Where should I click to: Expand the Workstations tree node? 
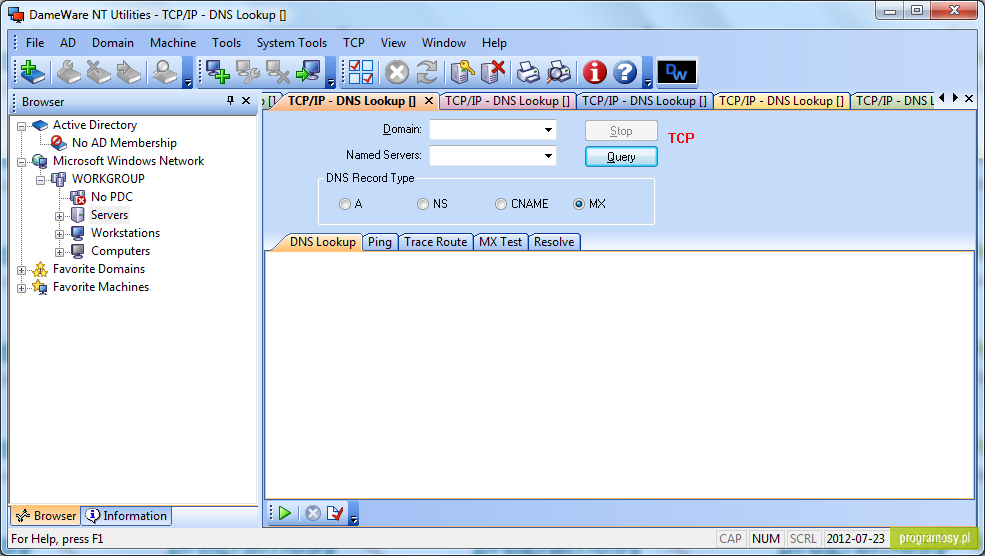point(59,234)
